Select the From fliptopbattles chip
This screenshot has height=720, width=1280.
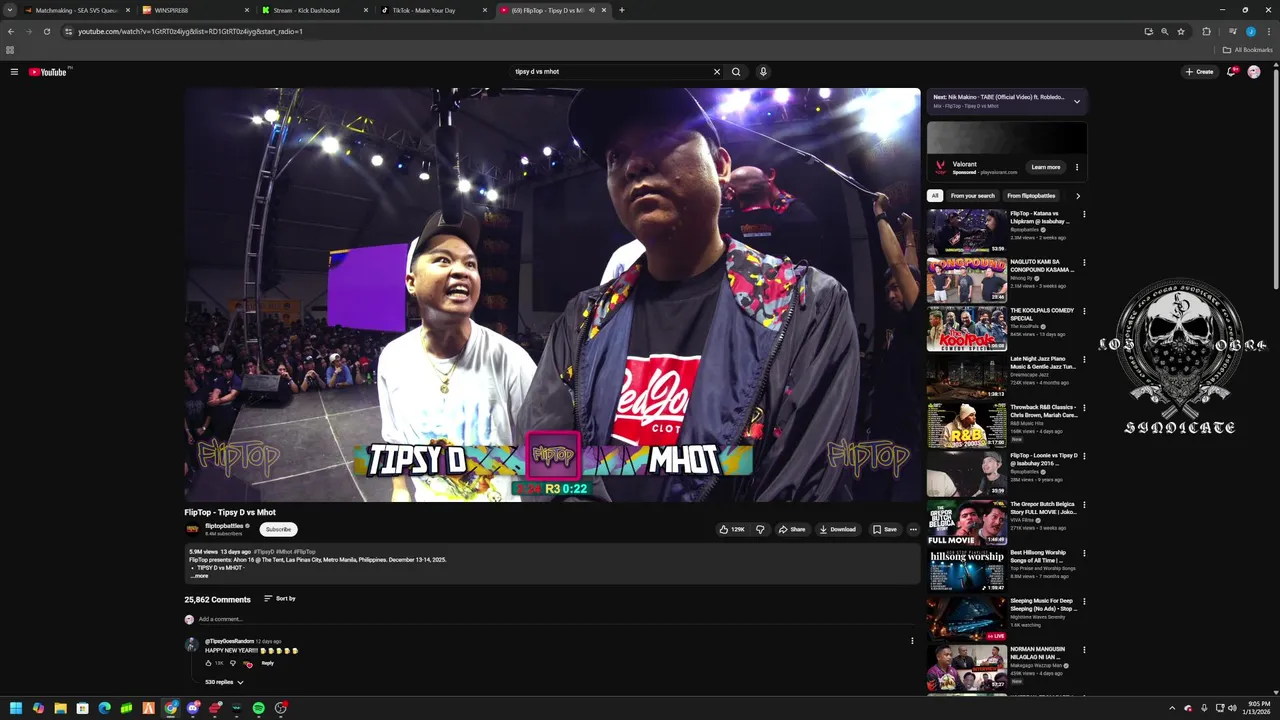[x=1031, y=196]
